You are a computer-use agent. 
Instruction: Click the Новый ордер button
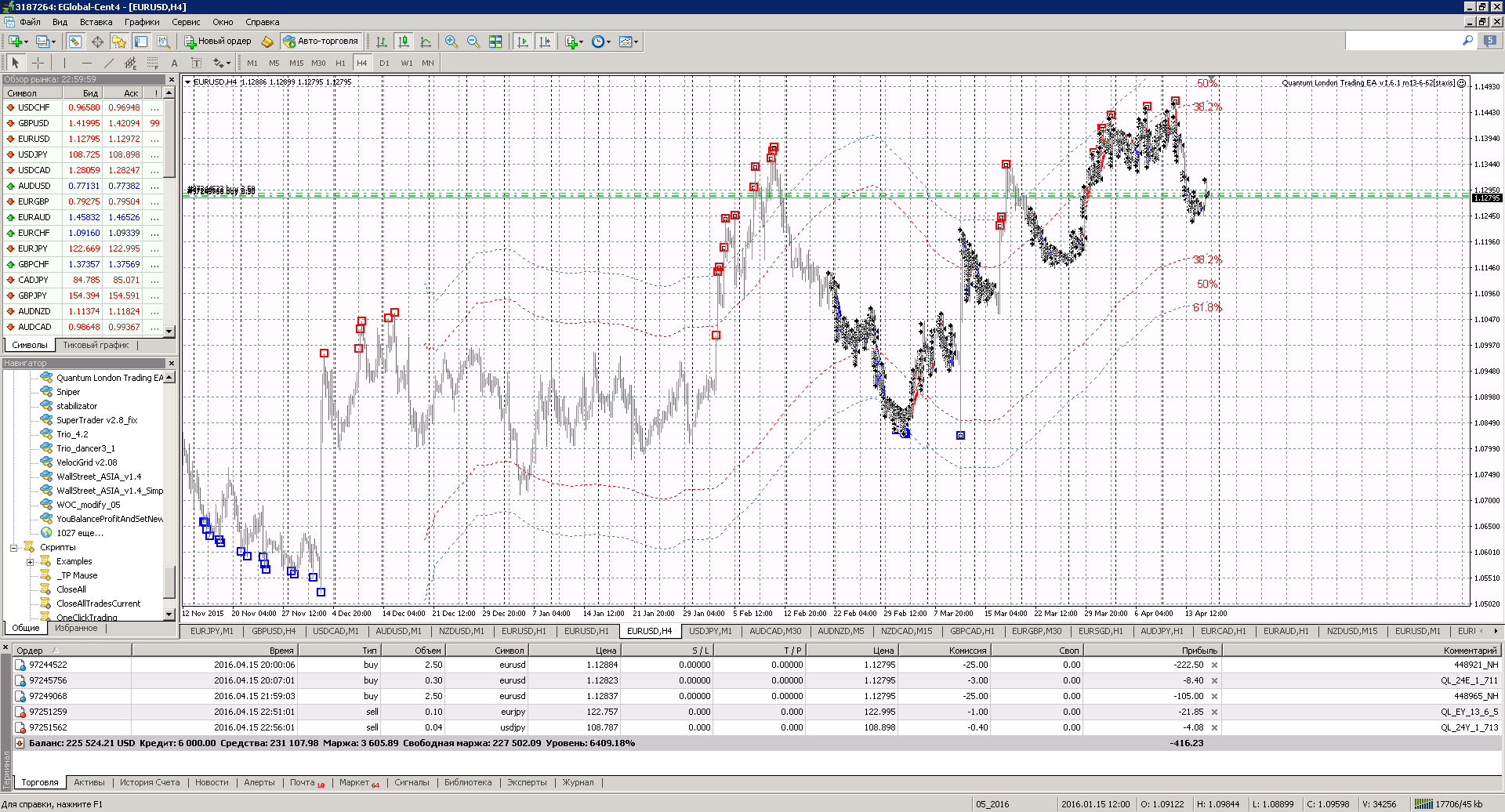tap(218, 42)
